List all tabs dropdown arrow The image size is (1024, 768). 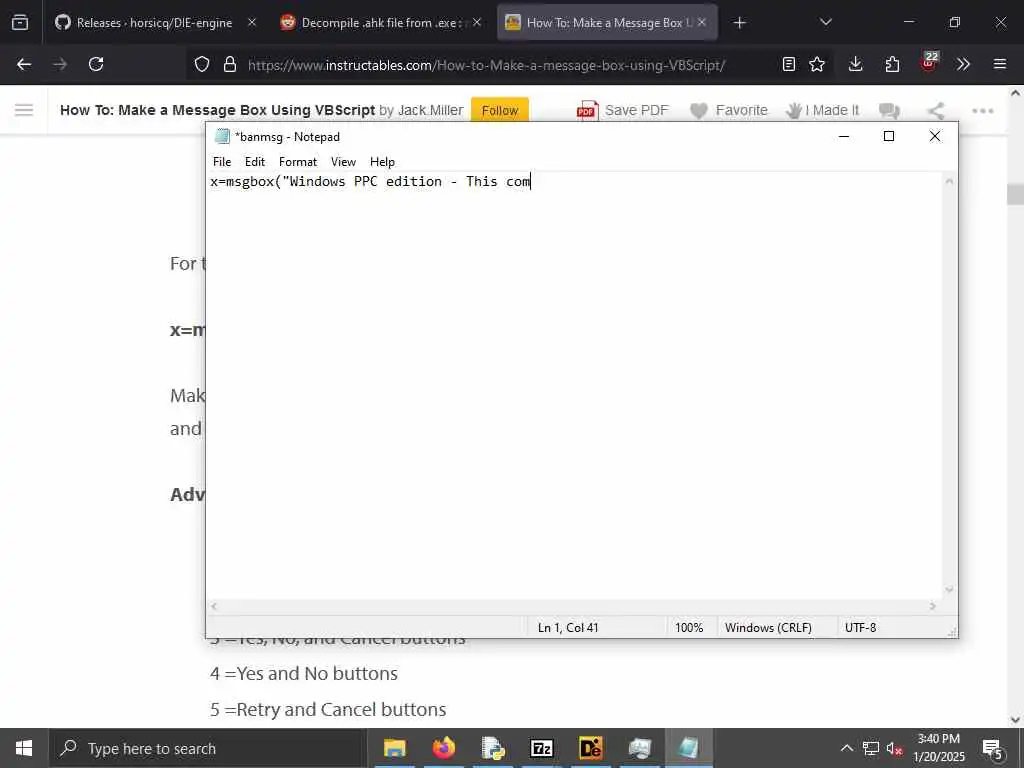[x=825, y=22]
